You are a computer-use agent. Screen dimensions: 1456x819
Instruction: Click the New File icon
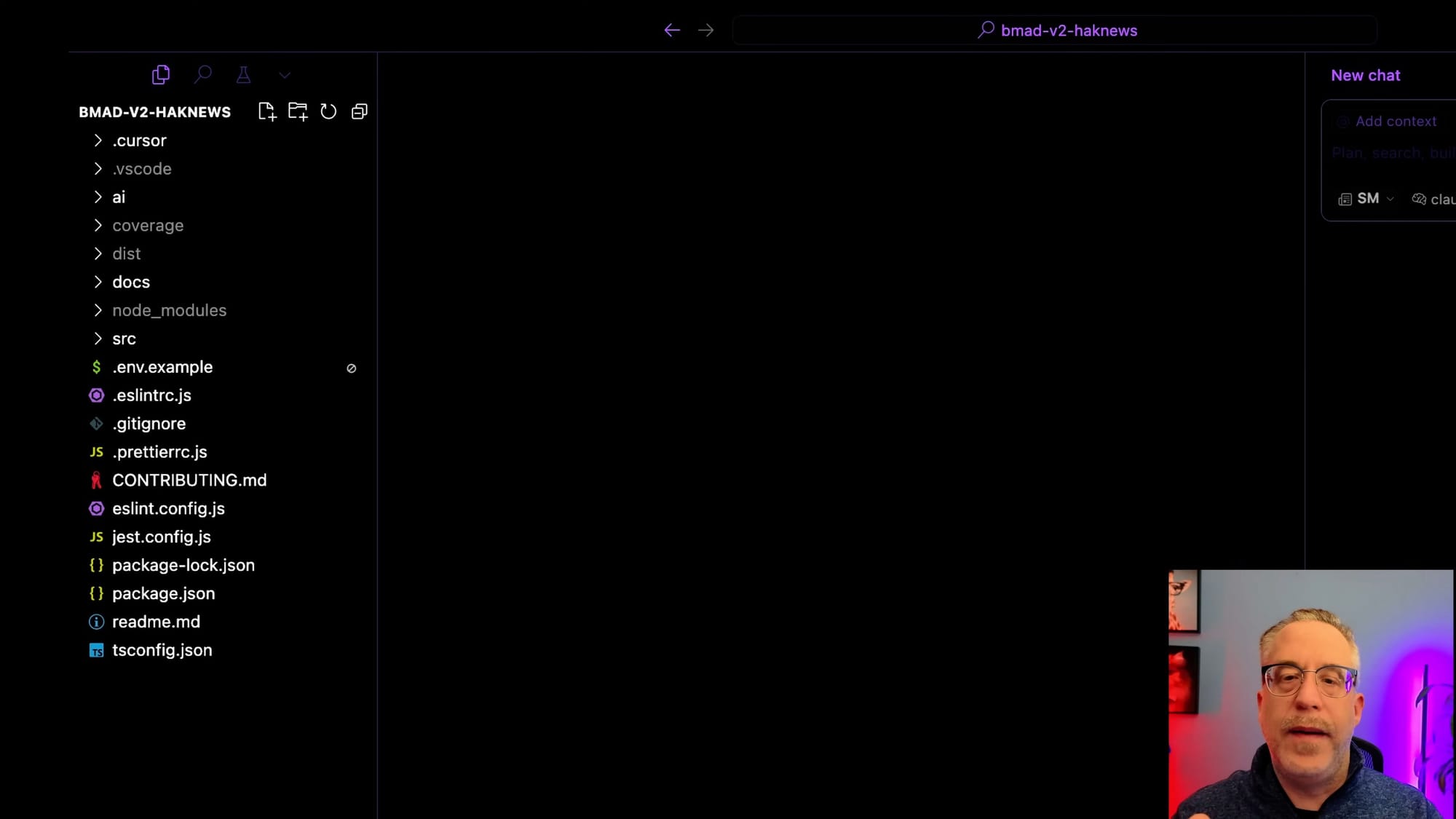point(267,111)
